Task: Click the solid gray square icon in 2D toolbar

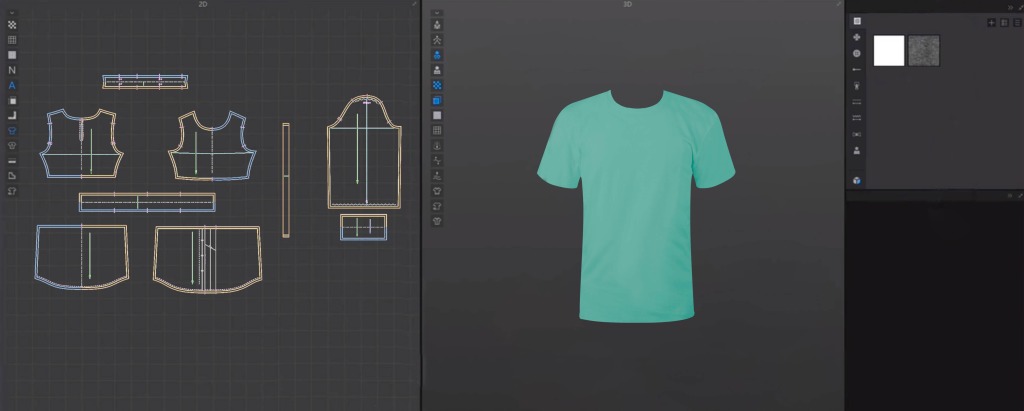Action: point(12,55)
